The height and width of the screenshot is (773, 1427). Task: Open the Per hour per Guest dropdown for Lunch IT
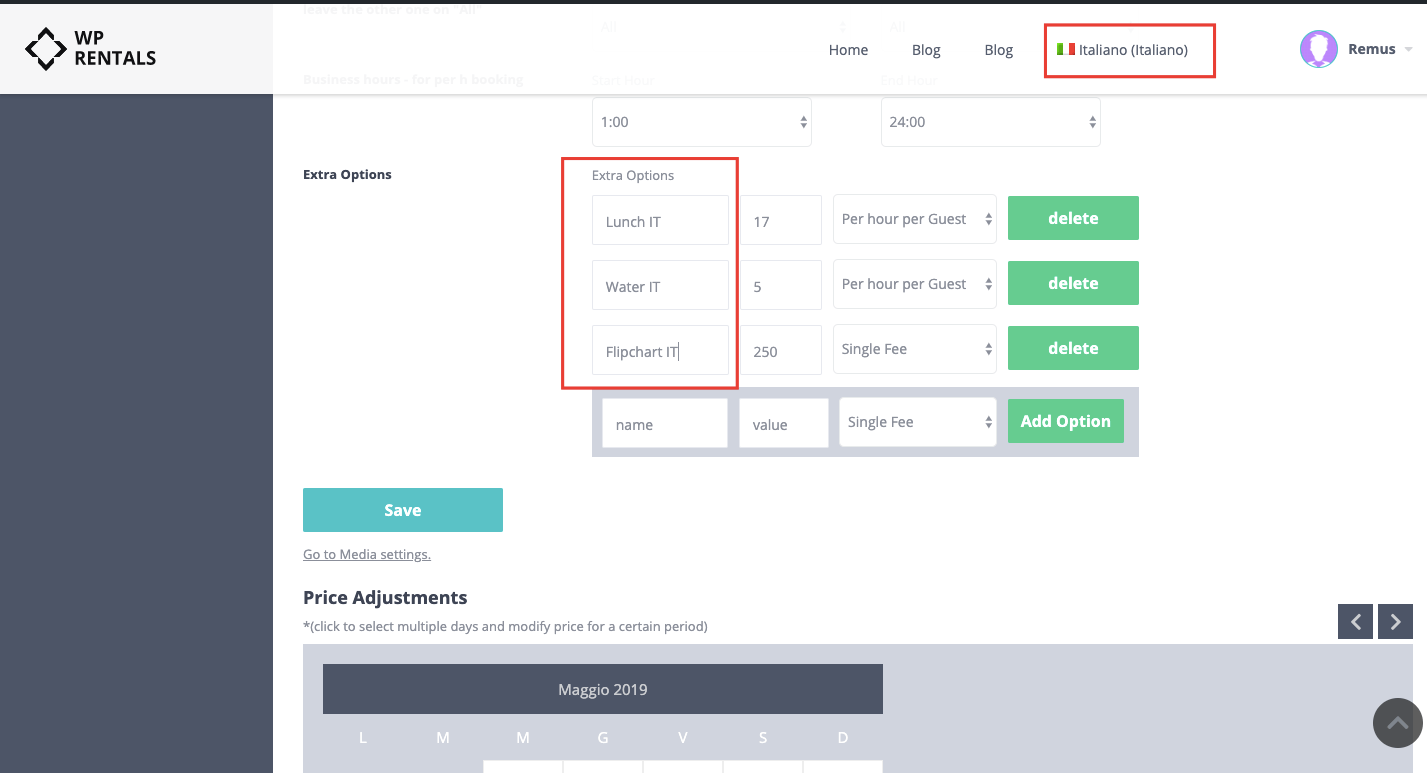point(913,218)
